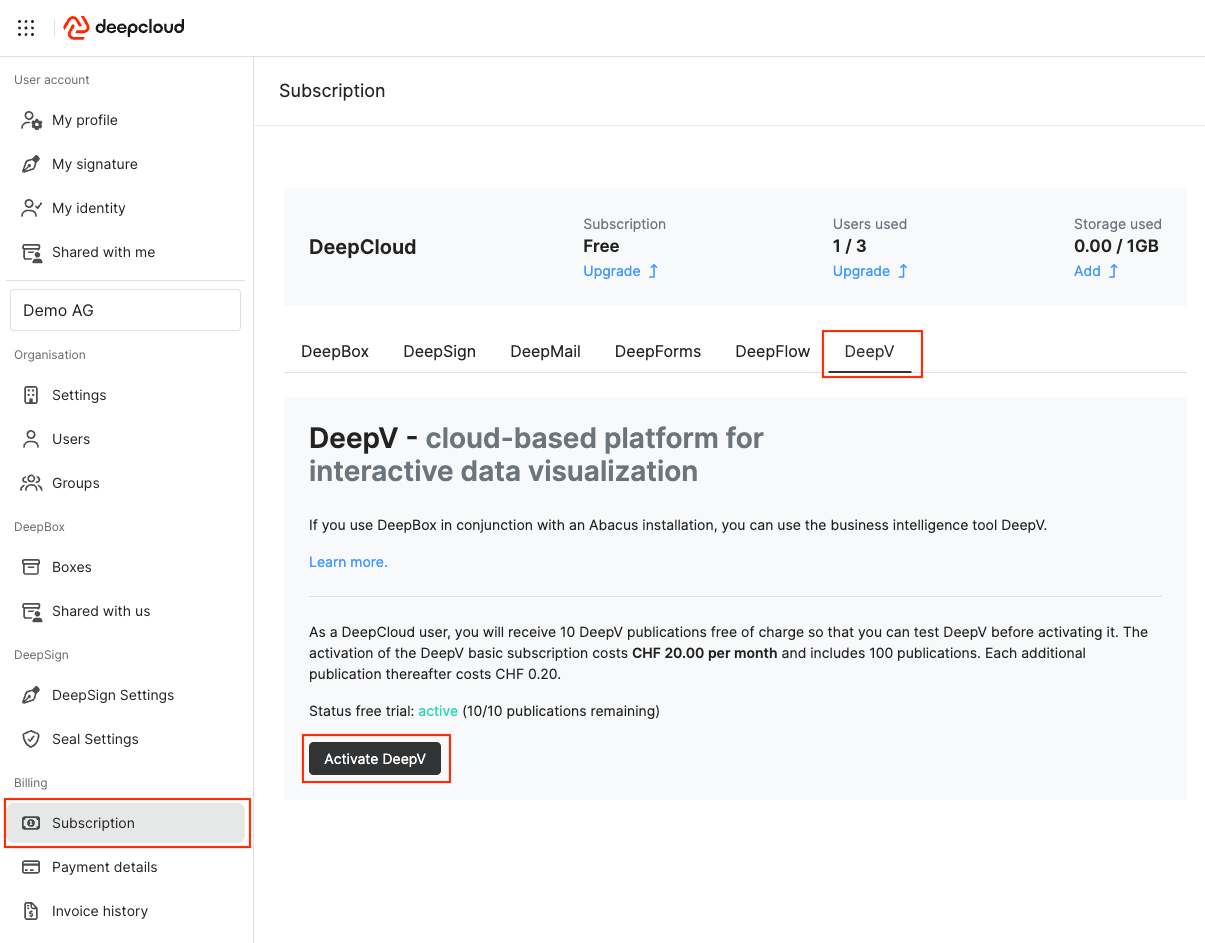Switch to the DeepSign tab
The image size is (1205, 943).
[439, 351]
